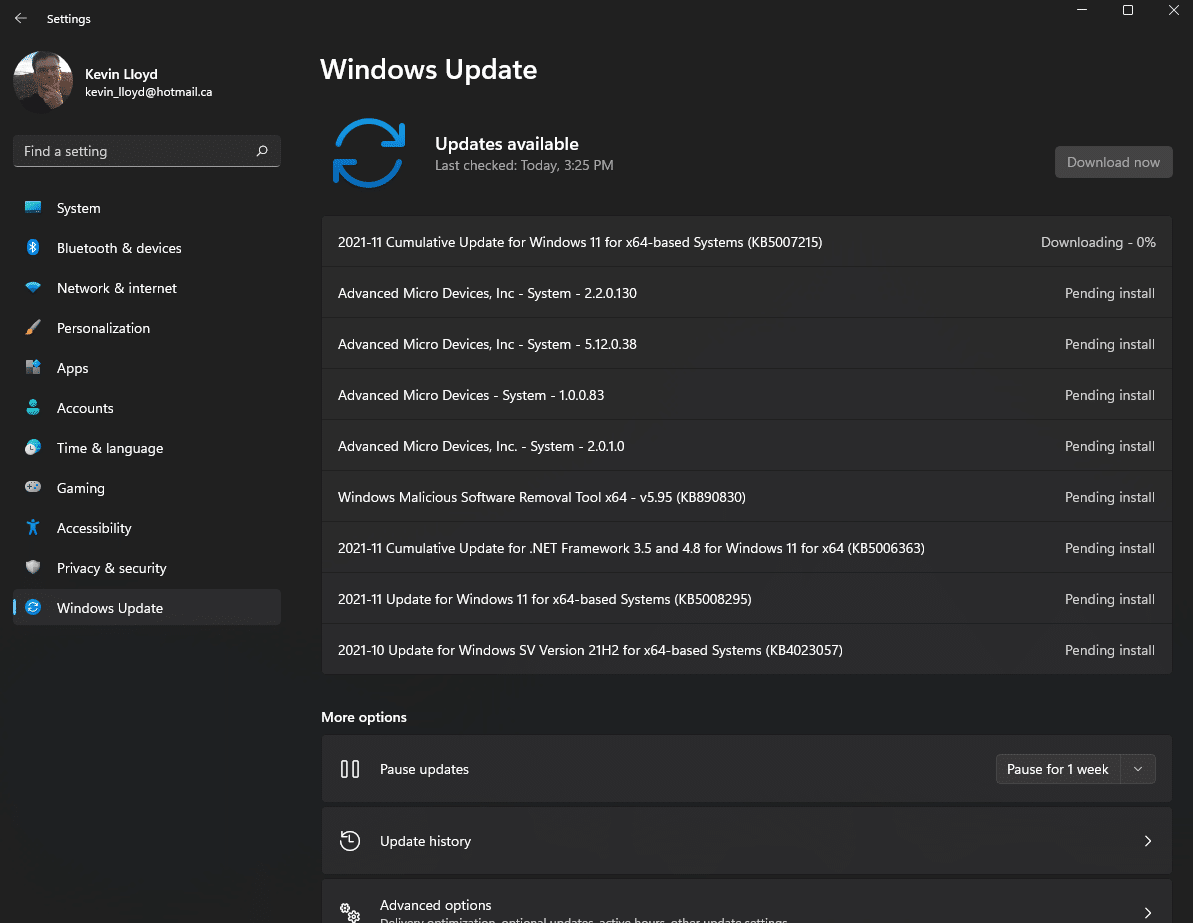Viewport: 1193px width, 923px height.
Task: Select the Apps label
Action: coord(72,368)
